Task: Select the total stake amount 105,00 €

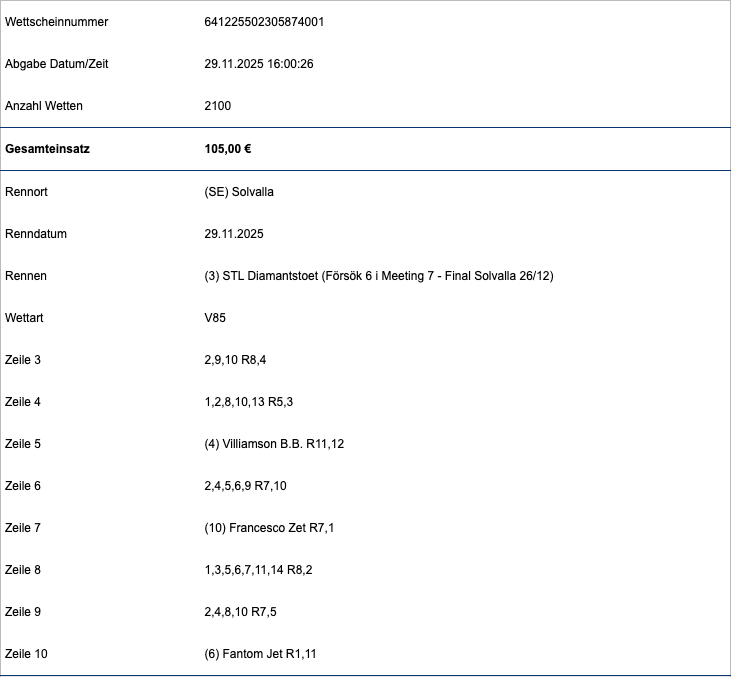Action: (227, 149)
